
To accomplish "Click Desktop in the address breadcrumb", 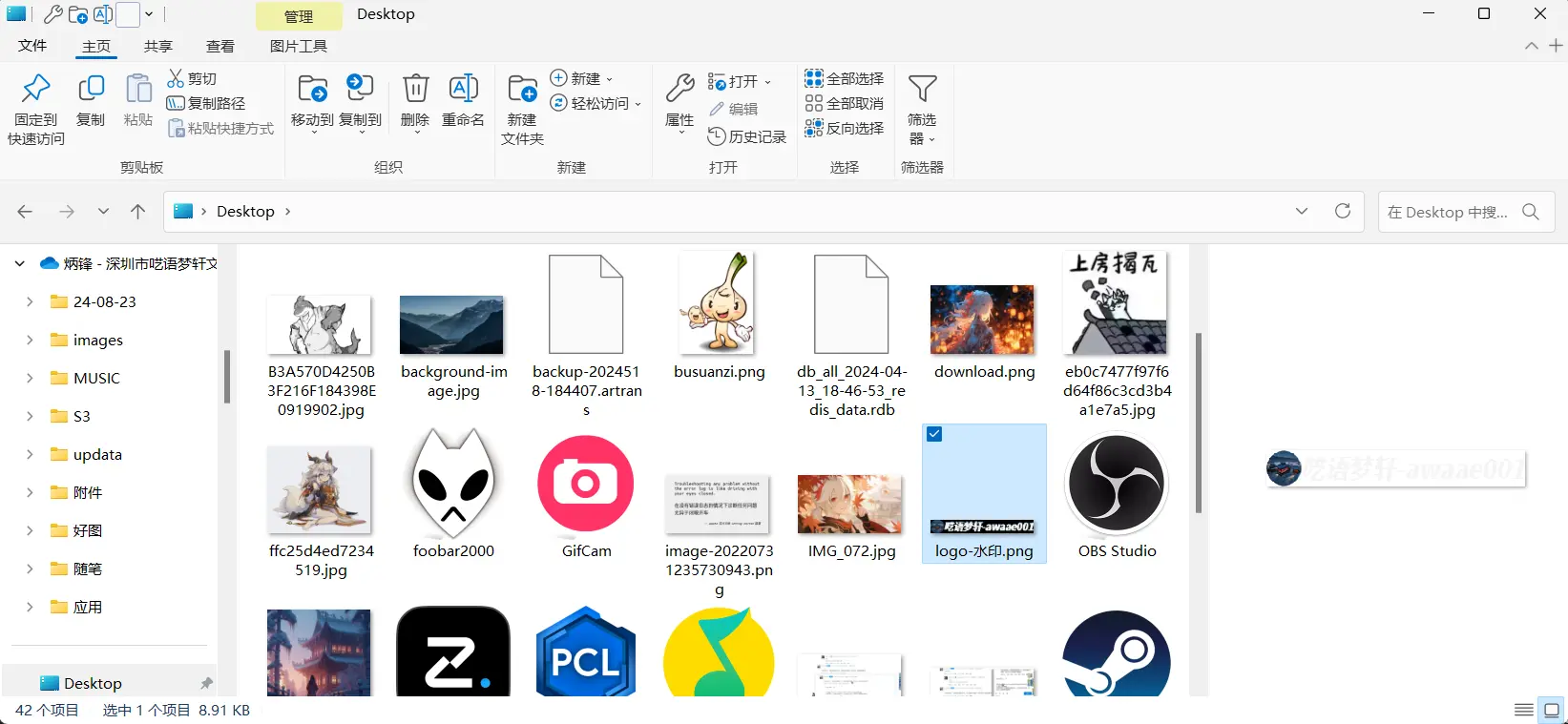I will click(245, 212).
